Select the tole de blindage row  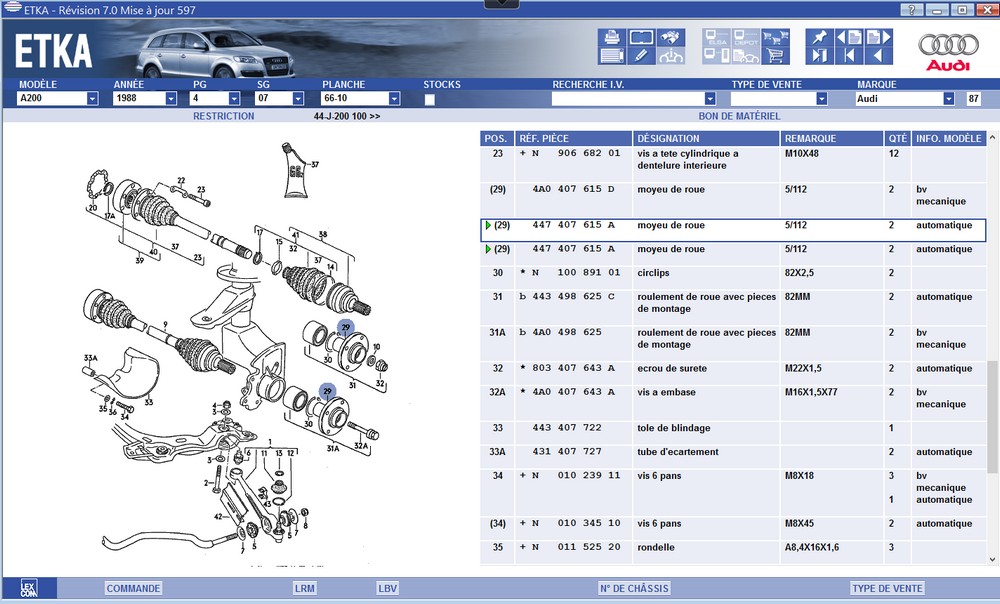click(733, 433)
